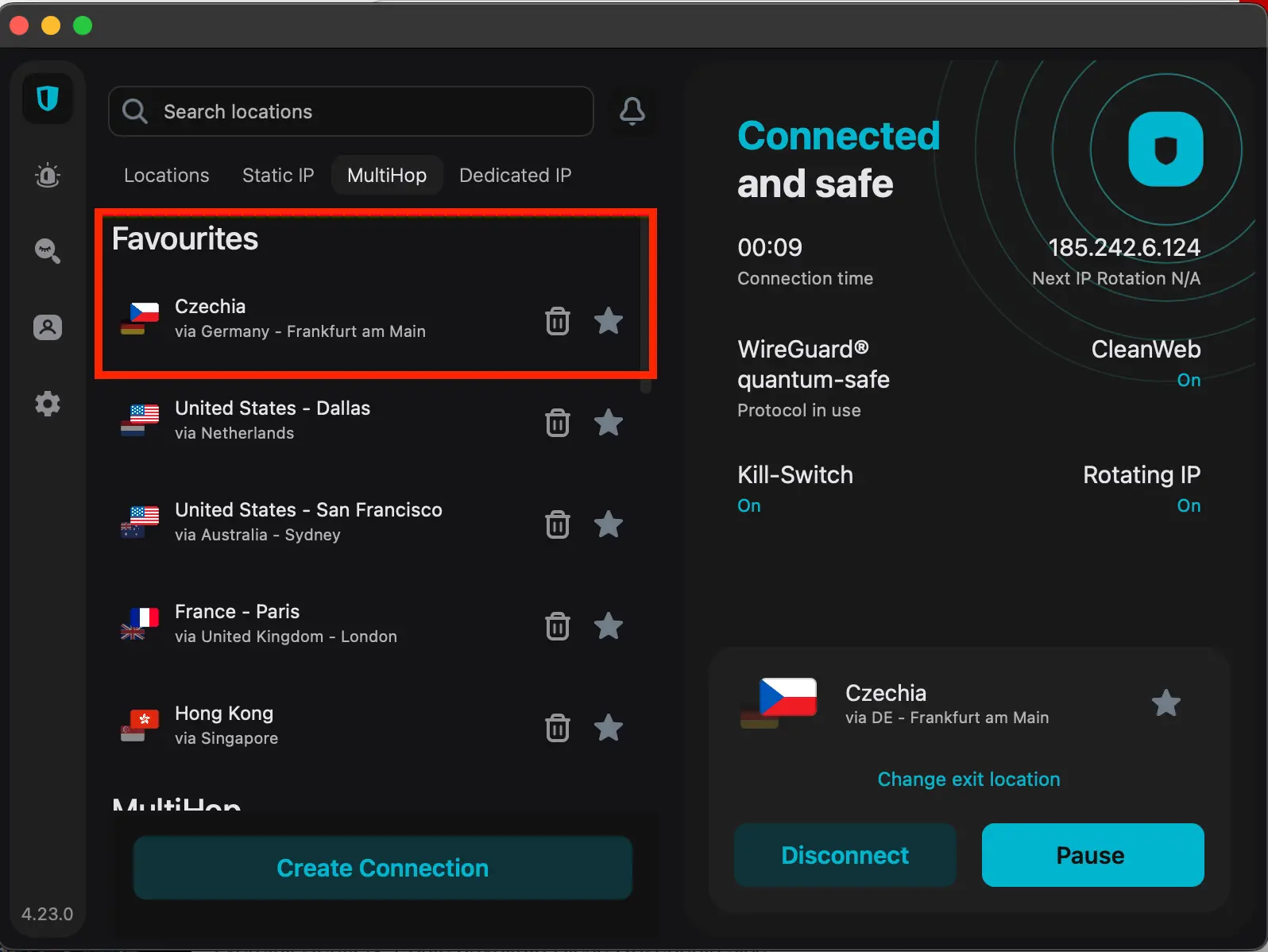Screen dimensions: 1268x952
Task: Select United States - Dallas via Netherlands
Action: 373,421
